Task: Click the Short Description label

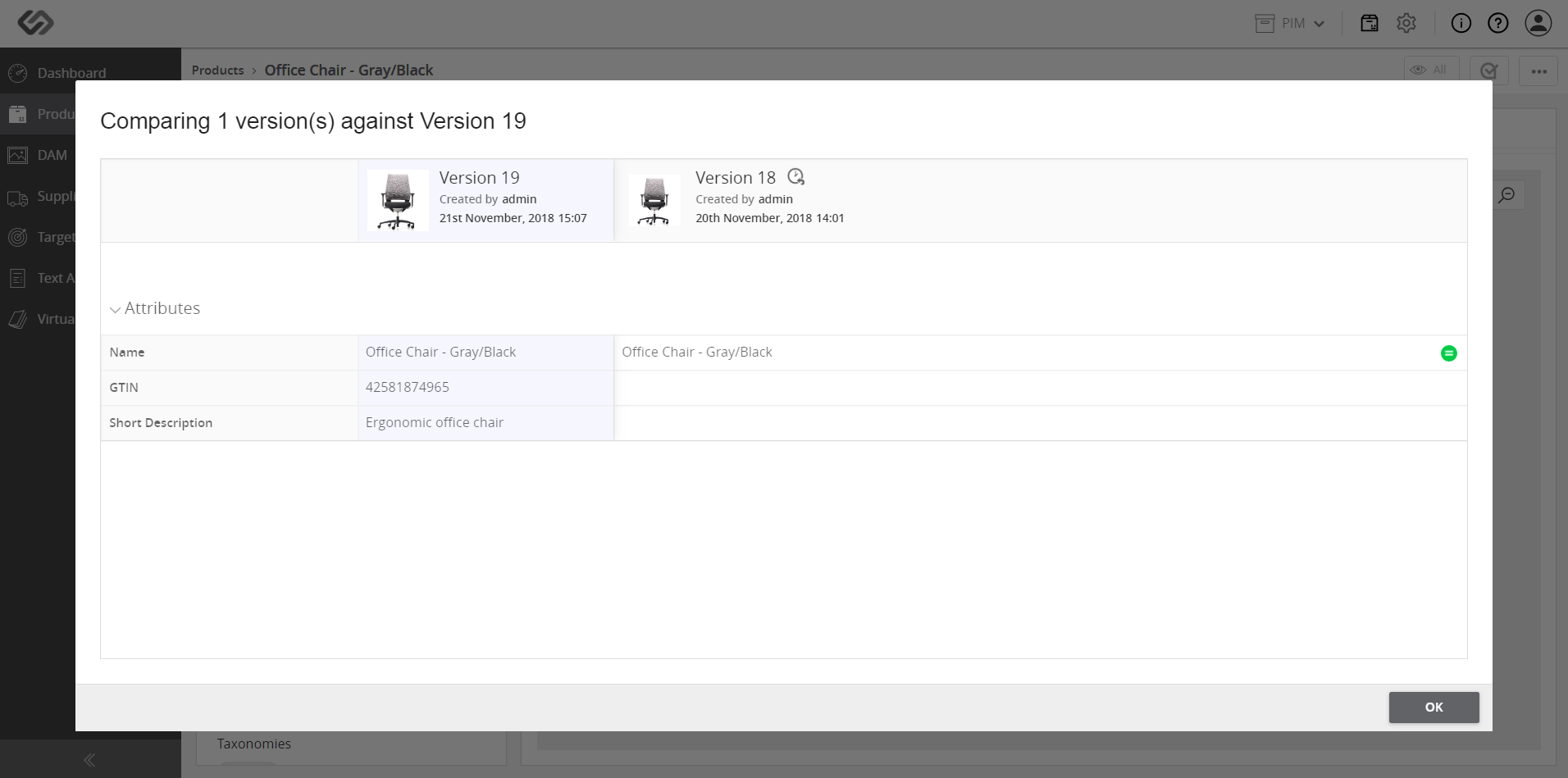Action: (161, 423)
